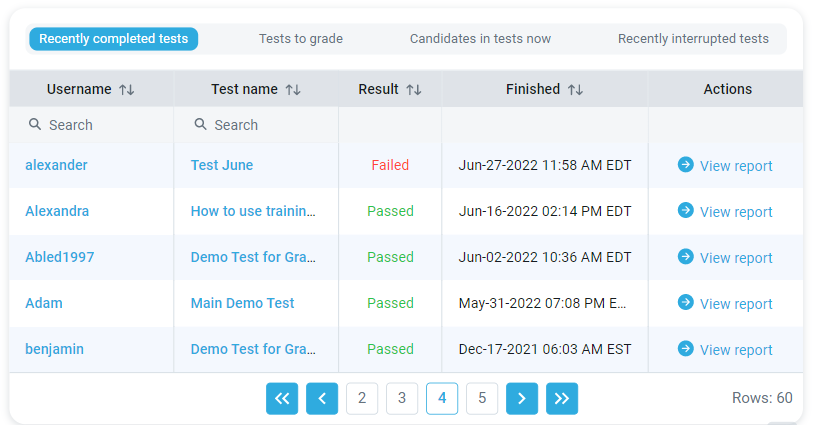813x425 pixels.
Task: Select Recently completed tests tab
Action: [114, 39]
